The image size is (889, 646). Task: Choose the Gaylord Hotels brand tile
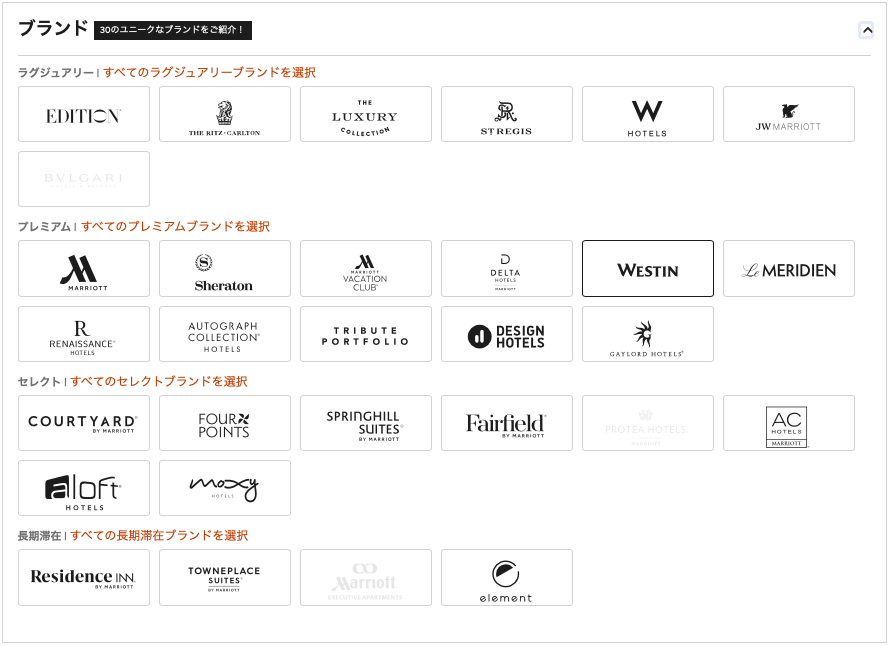pos(648,334)
